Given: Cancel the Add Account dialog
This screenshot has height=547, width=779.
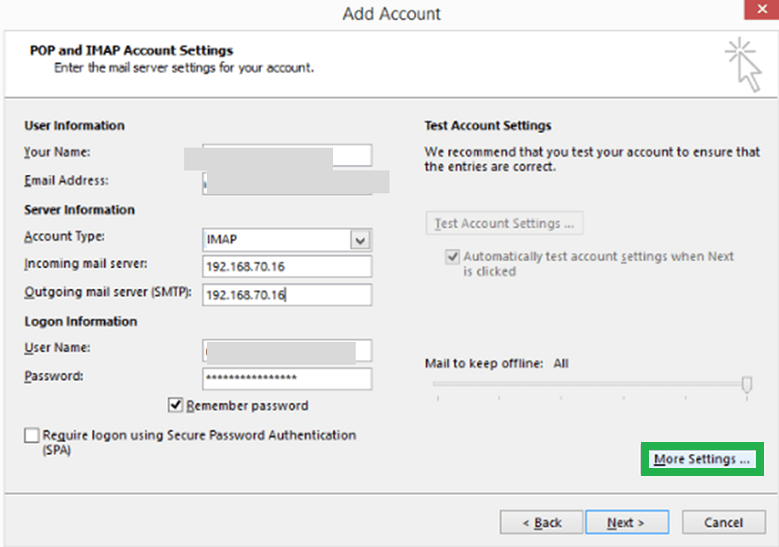Looking at the screenshot, I should point(723,522).
